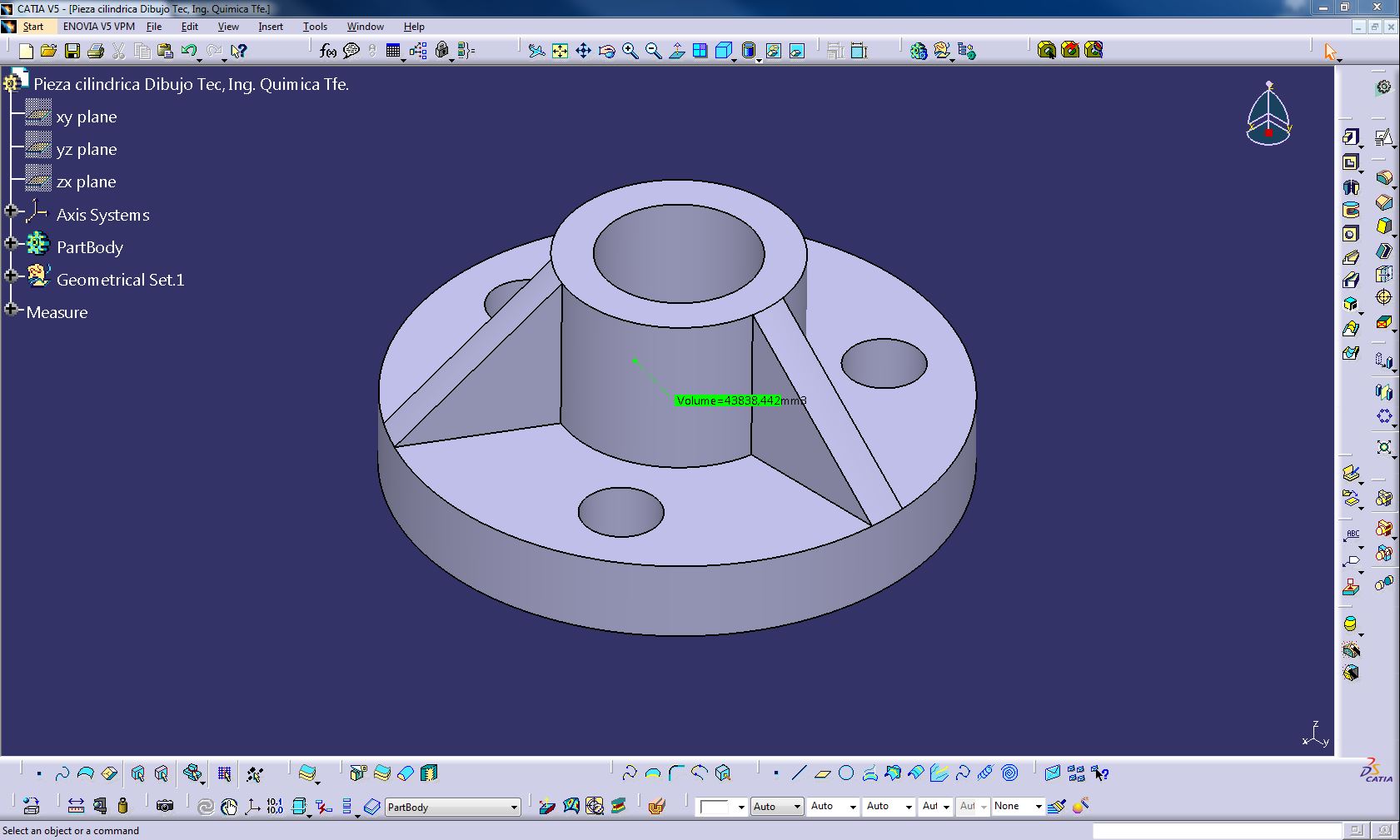Save the part with the floppy icon
The height and width of the screenshot is (840, 1400).
point(72,51)
